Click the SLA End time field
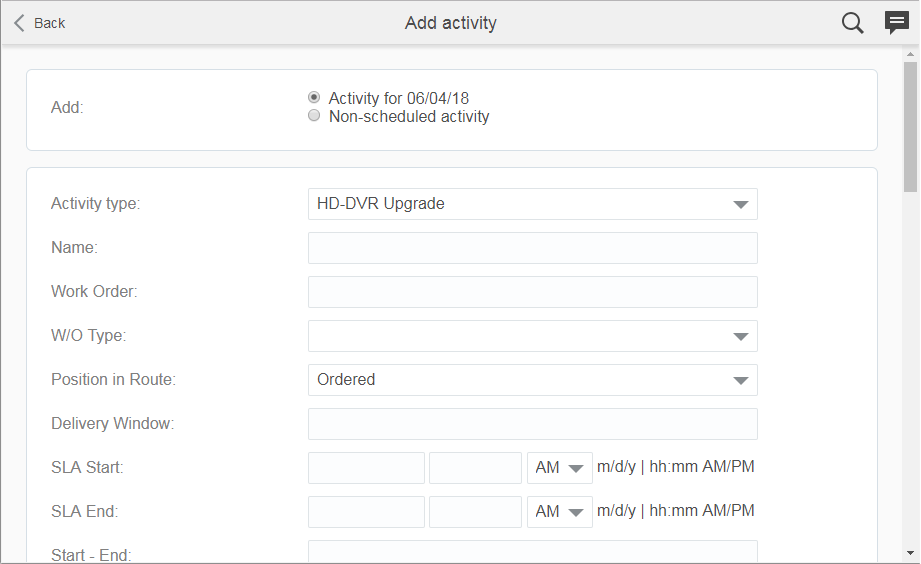921x564 pixels. point(475,512)
